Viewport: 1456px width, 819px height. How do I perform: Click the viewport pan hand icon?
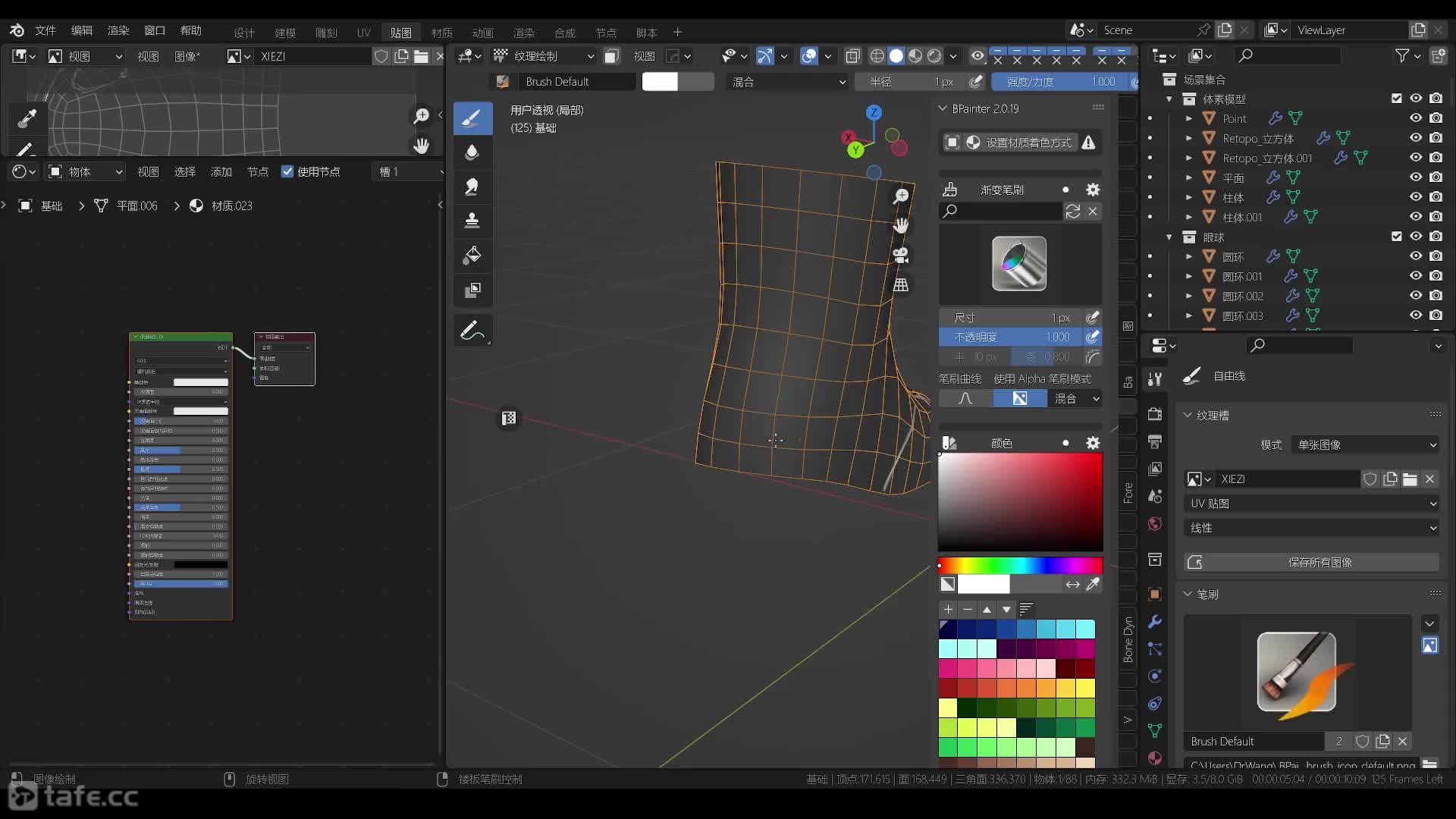point(901,226)
